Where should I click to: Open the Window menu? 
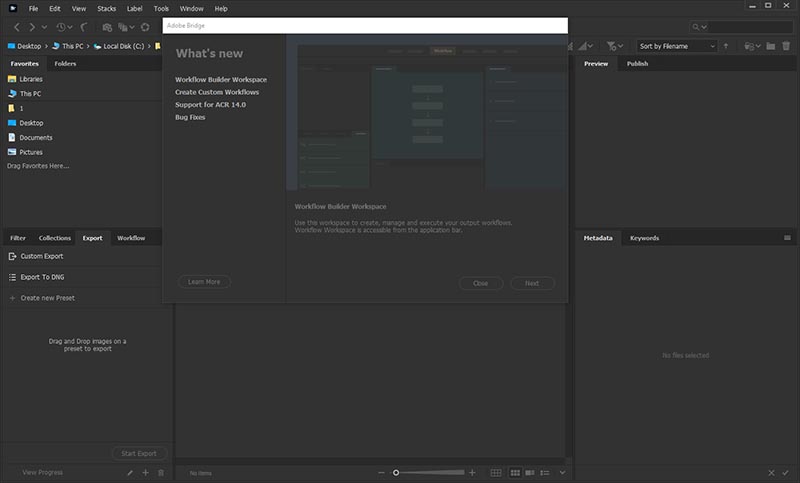pos(191,9)
